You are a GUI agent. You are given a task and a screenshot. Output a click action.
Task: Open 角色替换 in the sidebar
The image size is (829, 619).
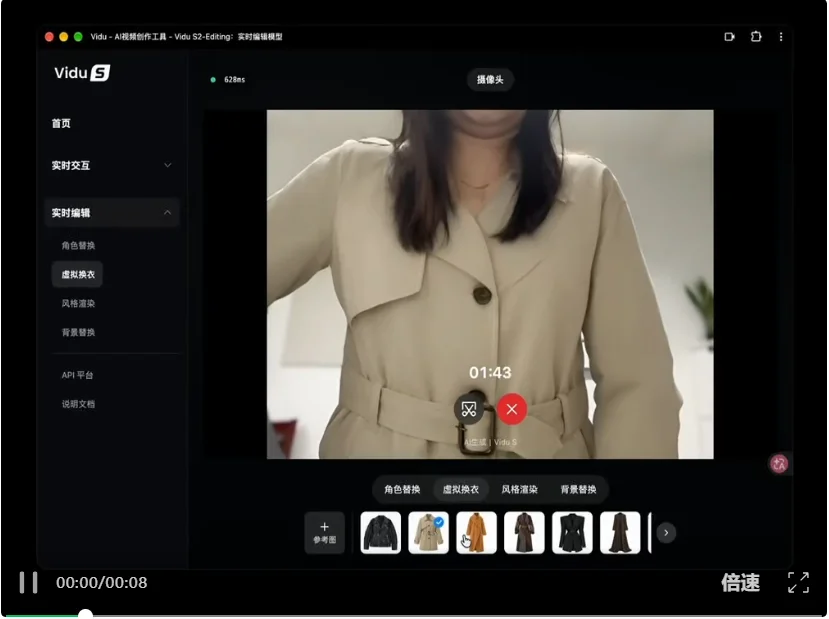(78, 245)
